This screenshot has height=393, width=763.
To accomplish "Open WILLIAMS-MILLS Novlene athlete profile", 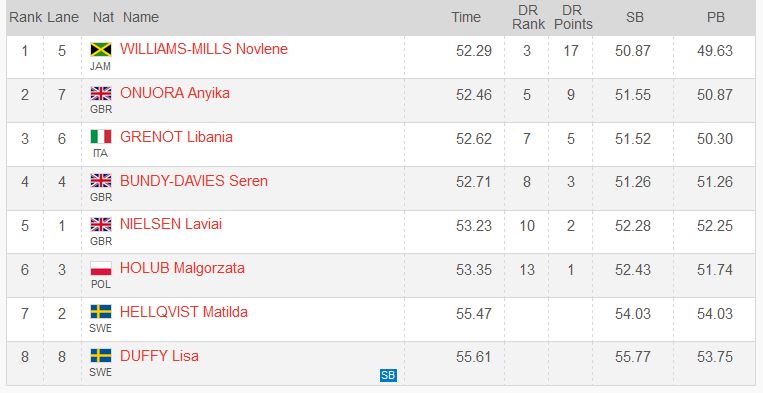I will (203, 49).
